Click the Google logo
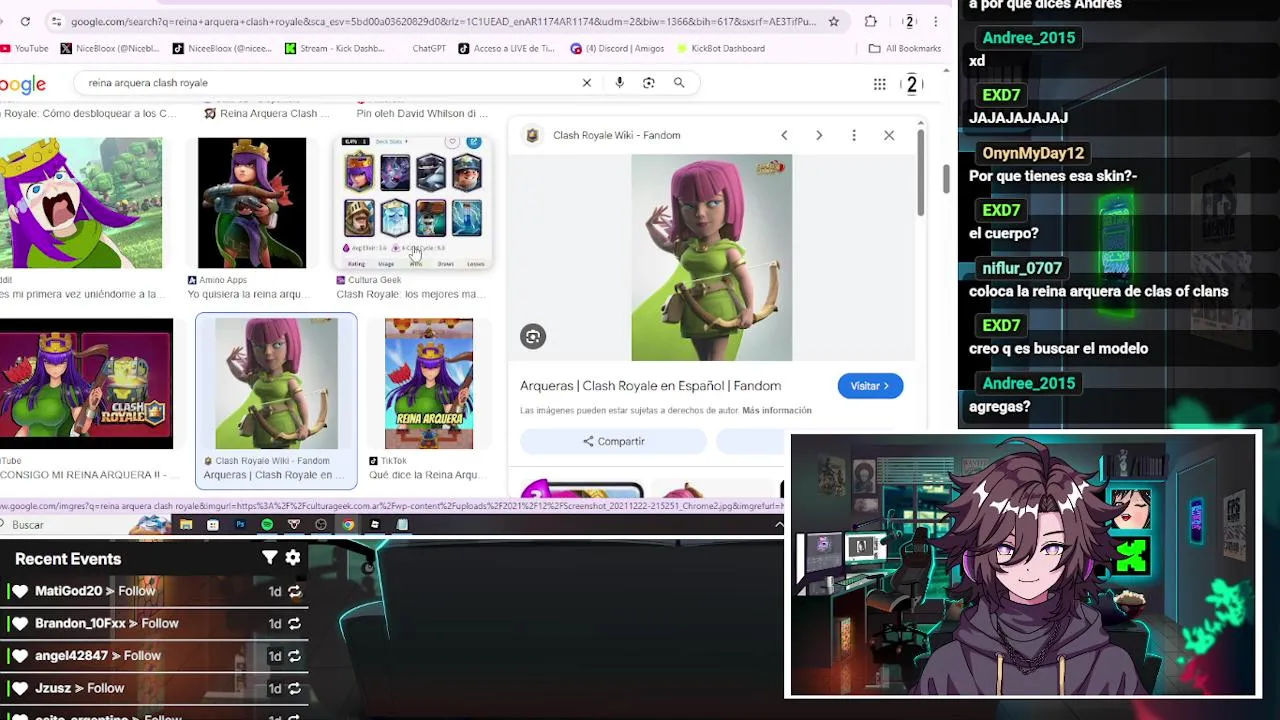Screen dimensions: 1280x720 click(x=23, y=85)
